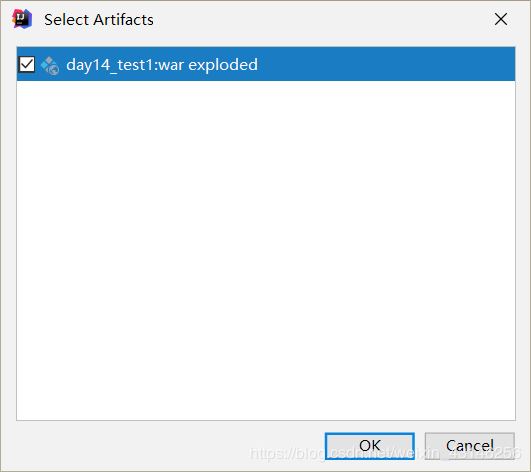Click the Select Artifacts title text
The width and height of the screenshot is (531, 472).
[x=99, y=20]
